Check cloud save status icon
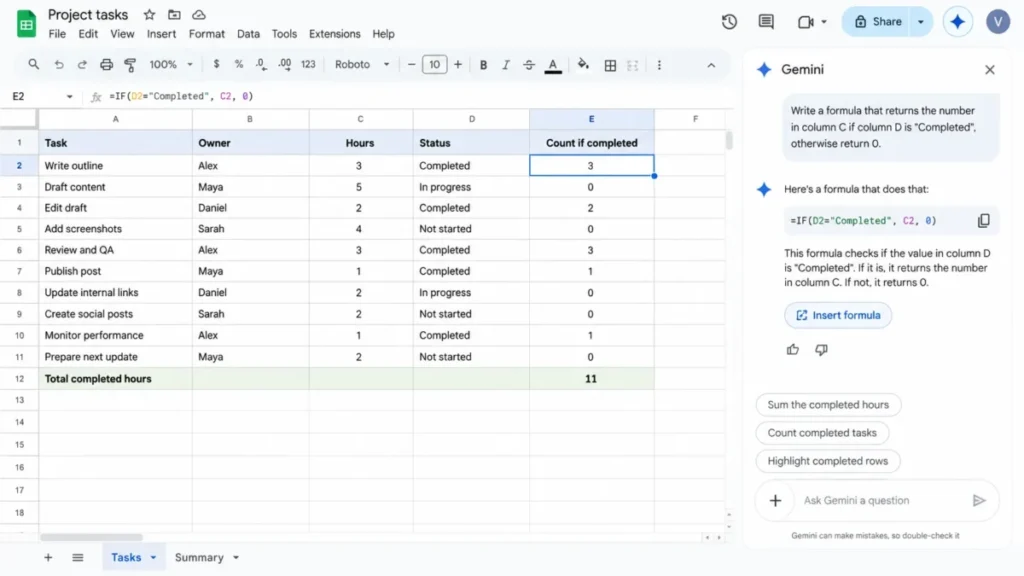The height and width of the screenshot is (576, 1024). pos(199,14)
